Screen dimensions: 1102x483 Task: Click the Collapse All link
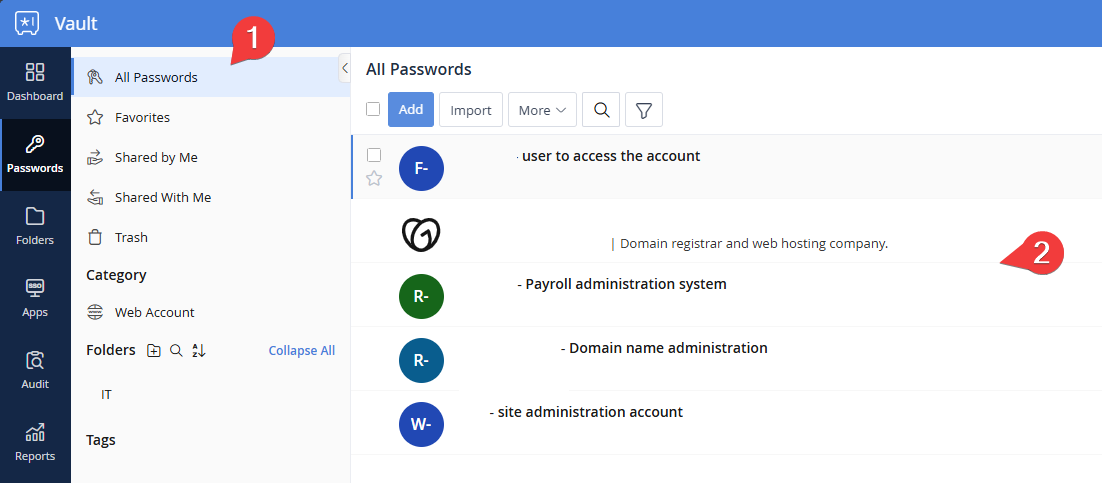click(301, 350)
